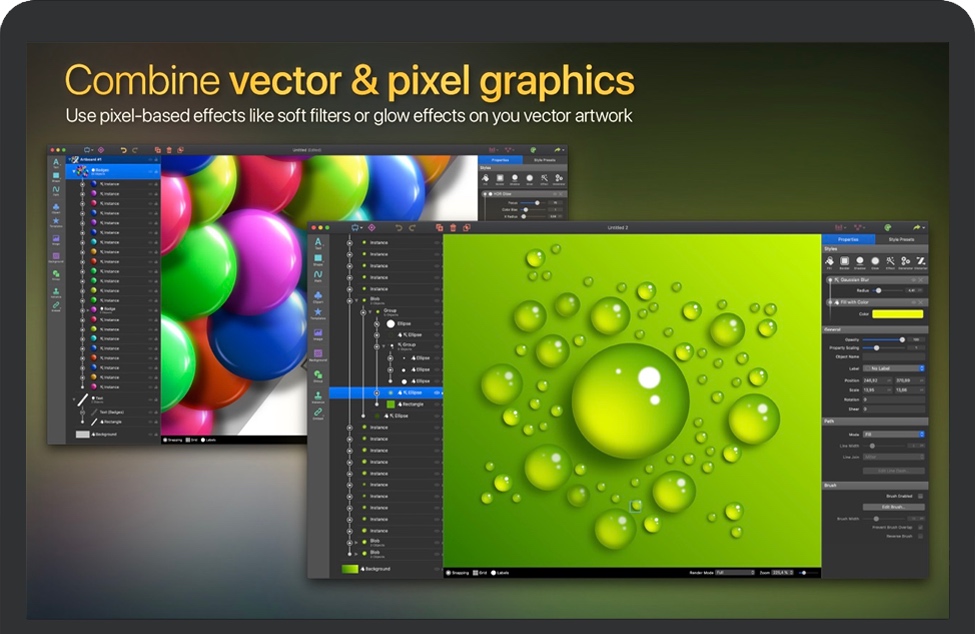The height and width of the screenshot is (634, 975).
Task: Add a Shadow style from Styles row
Action: (x=860, y=262)
